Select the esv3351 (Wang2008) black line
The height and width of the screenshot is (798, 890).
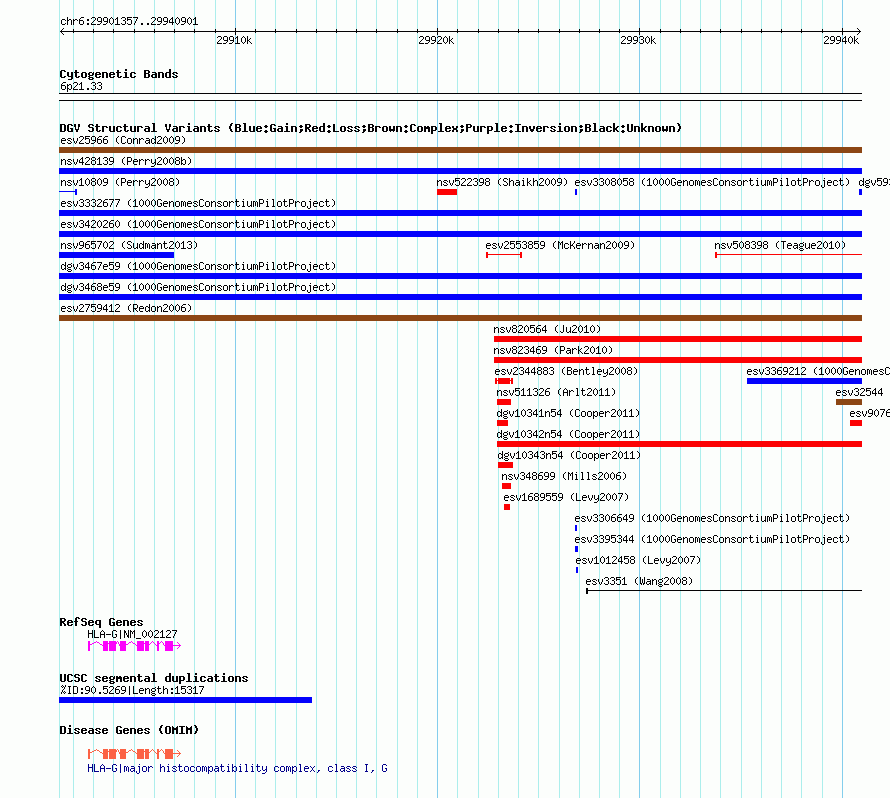(724, 591)
